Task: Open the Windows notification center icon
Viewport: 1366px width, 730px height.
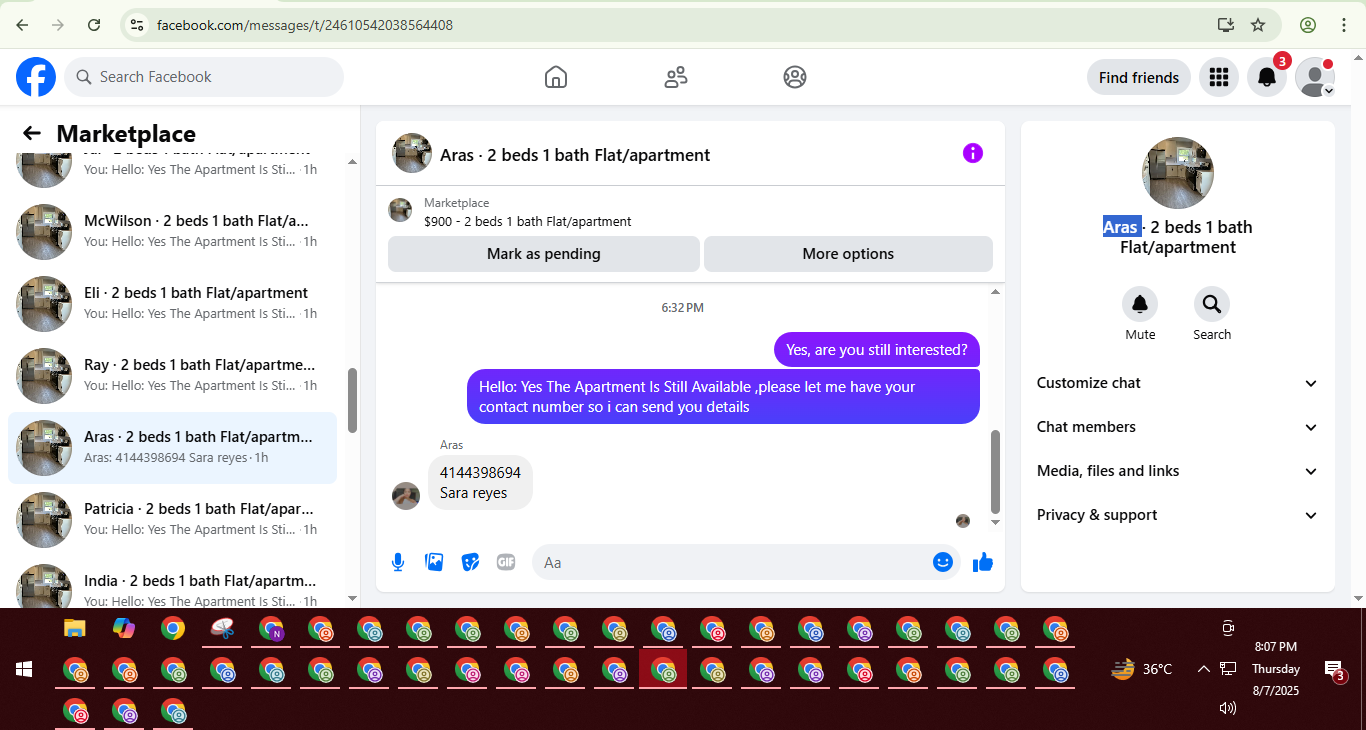Action: point(1333,669)
